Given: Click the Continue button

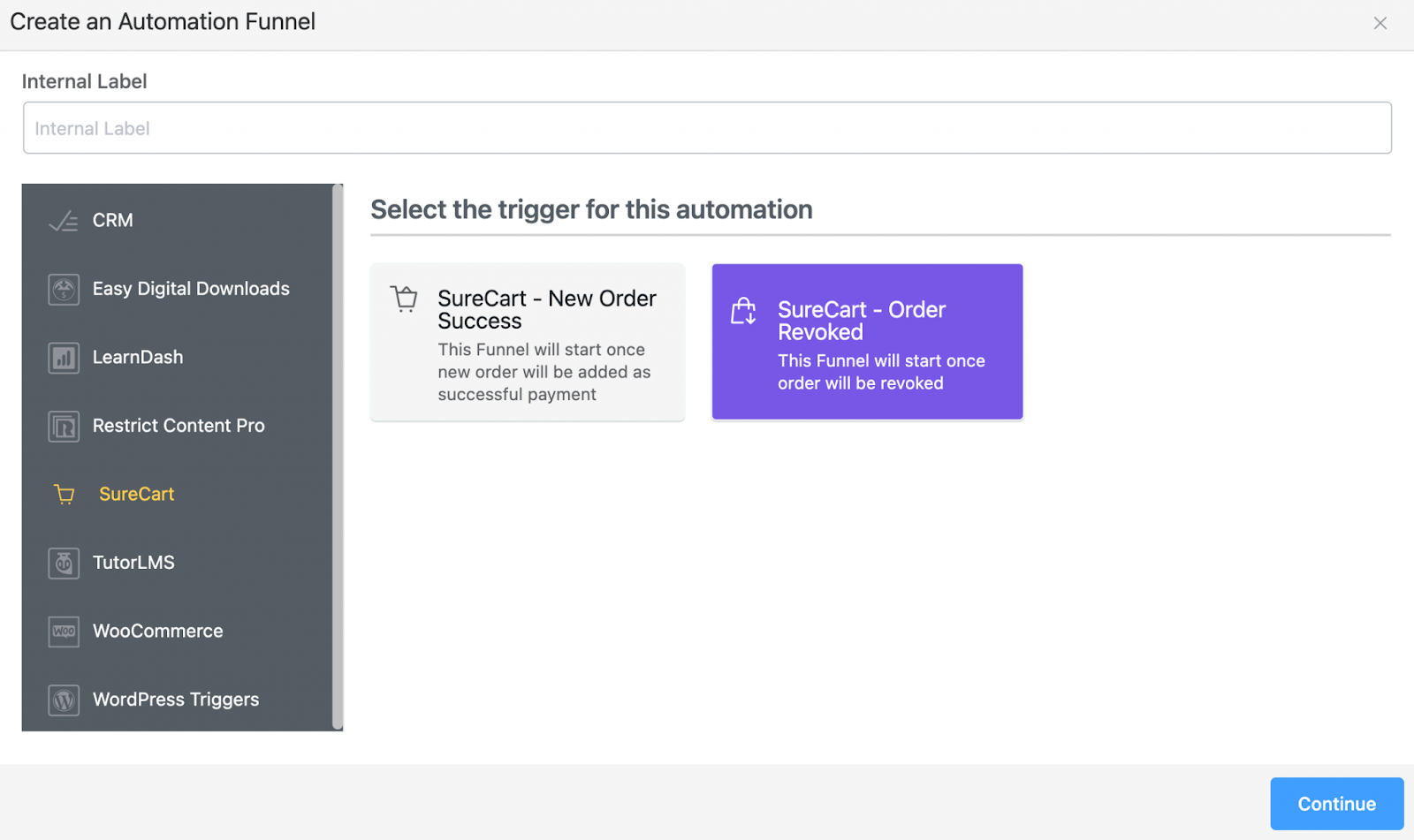Looking at the screenshot, I should [x=1336, y=804].
